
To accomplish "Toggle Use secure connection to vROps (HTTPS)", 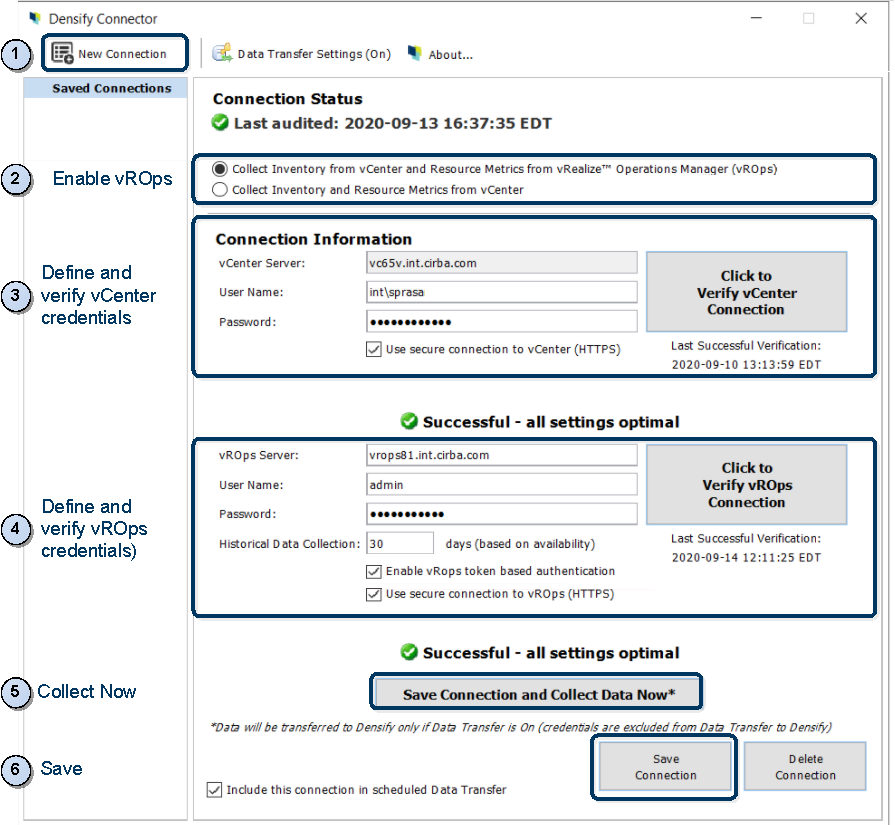I will (374, 594).
